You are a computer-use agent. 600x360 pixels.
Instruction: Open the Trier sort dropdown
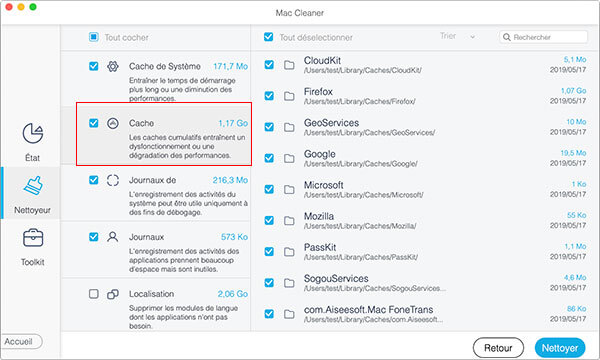click(x=458, y=36)
